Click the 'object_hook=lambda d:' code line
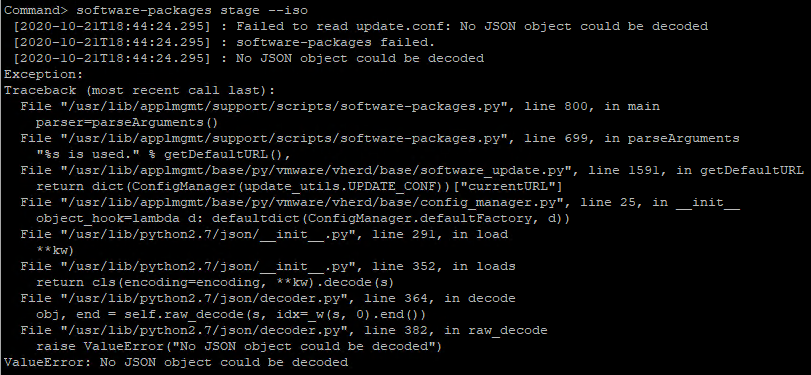The image size is (811, 375). (x=303, y=219)
